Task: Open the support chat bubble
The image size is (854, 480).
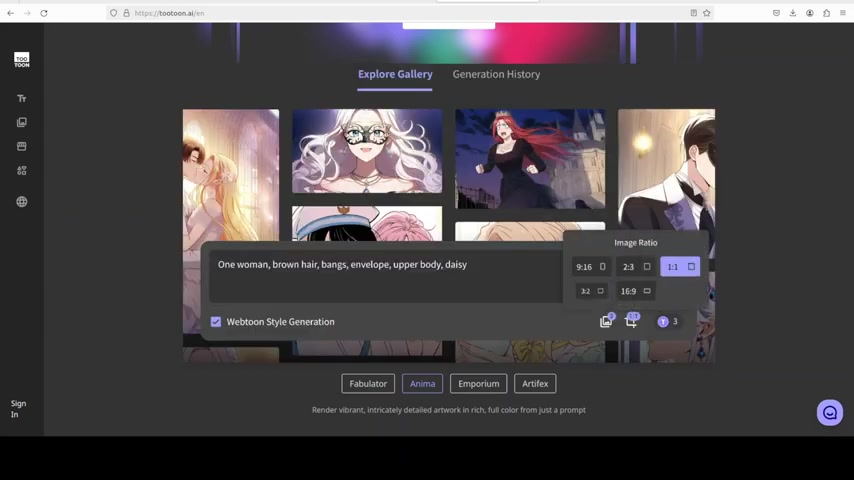Action: 829,412
